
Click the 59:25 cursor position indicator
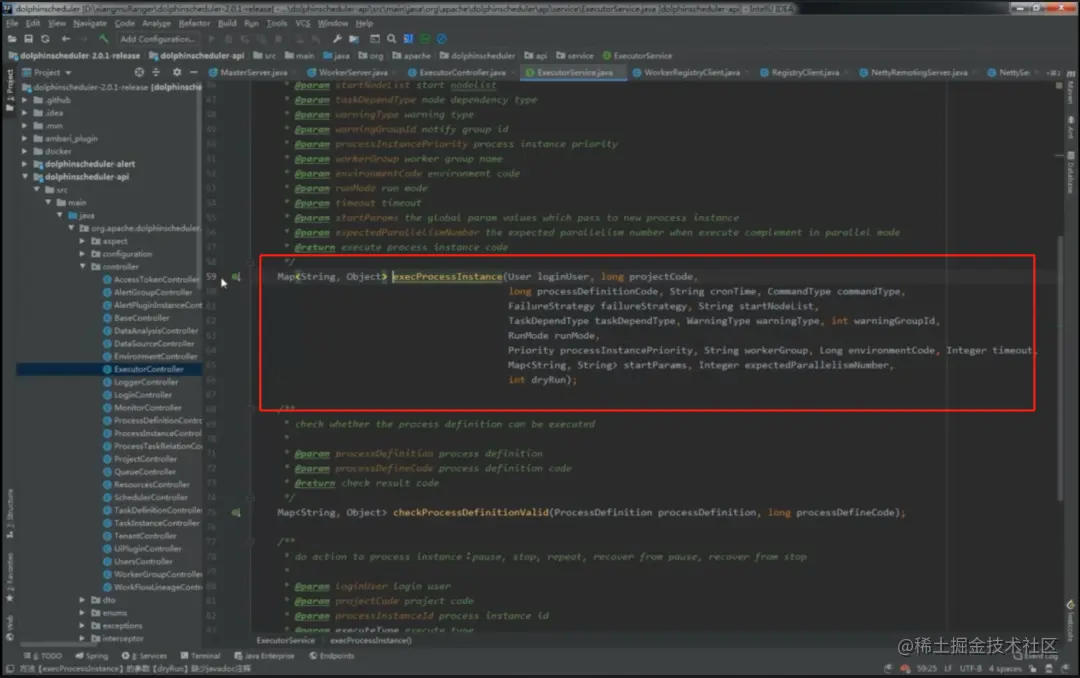(x=926, y=668)
